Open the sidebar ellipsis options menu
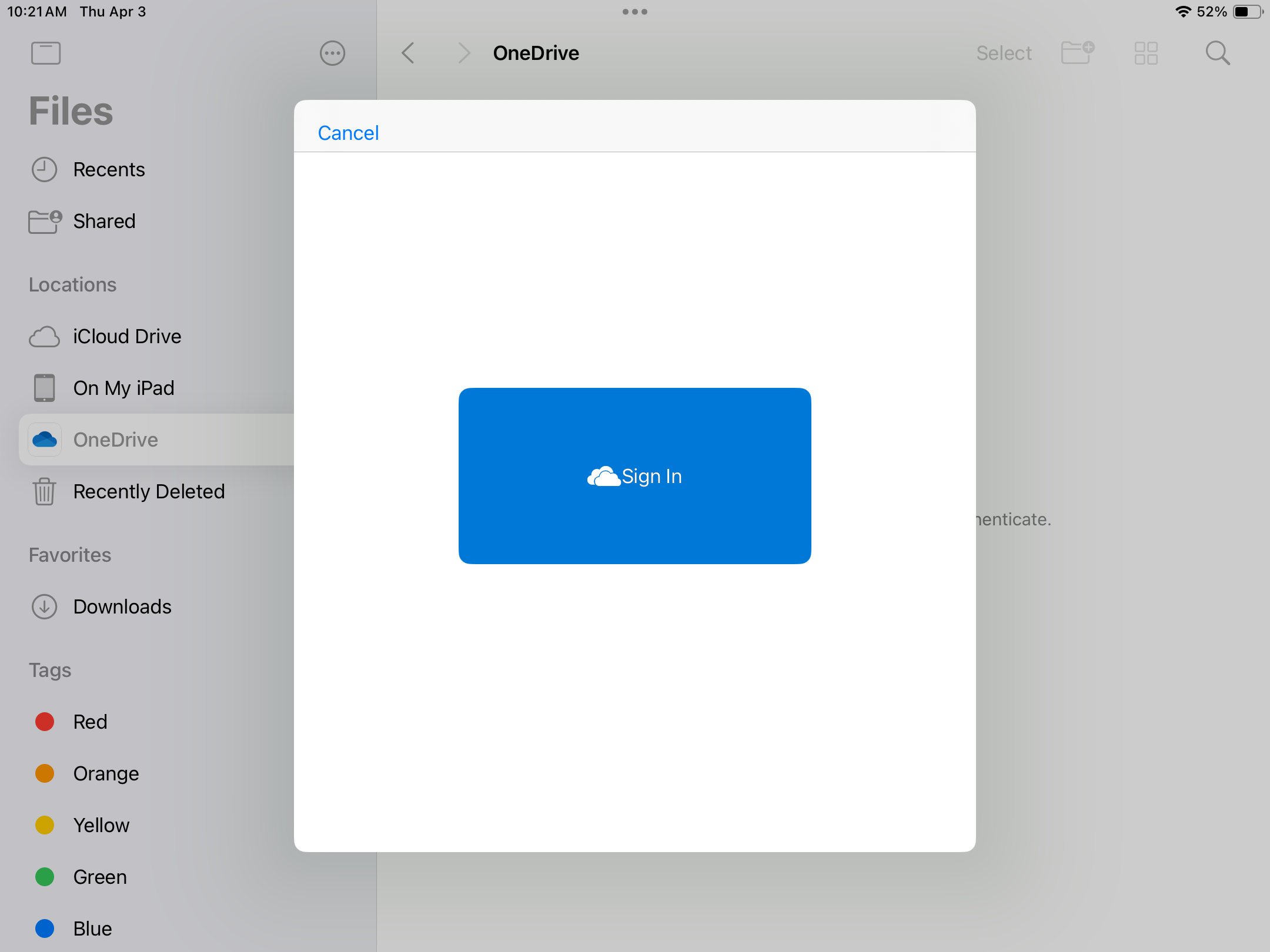This screenshot has width=1270, height=952. [x=332, y=53]
